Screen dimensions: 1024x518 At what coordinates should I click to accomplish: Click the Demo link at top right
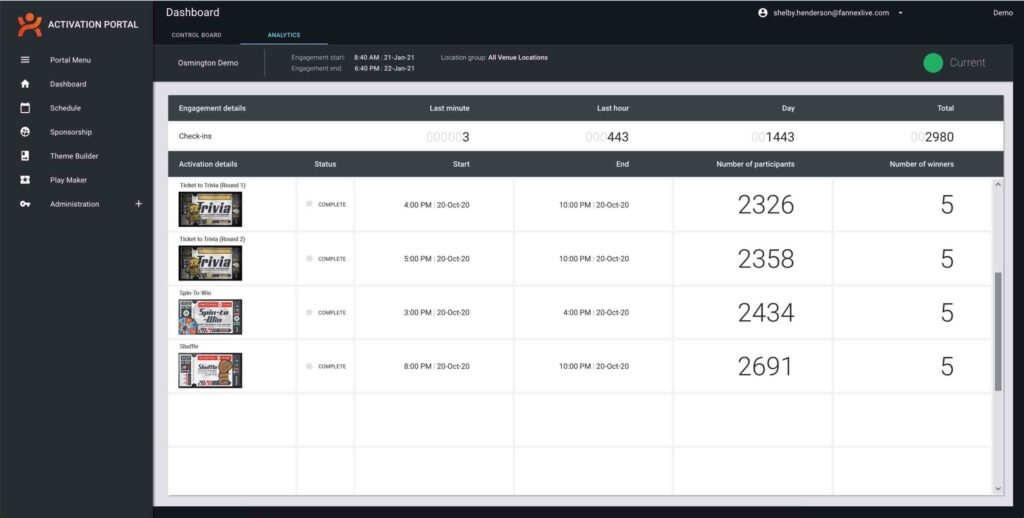pos(1002,13)
